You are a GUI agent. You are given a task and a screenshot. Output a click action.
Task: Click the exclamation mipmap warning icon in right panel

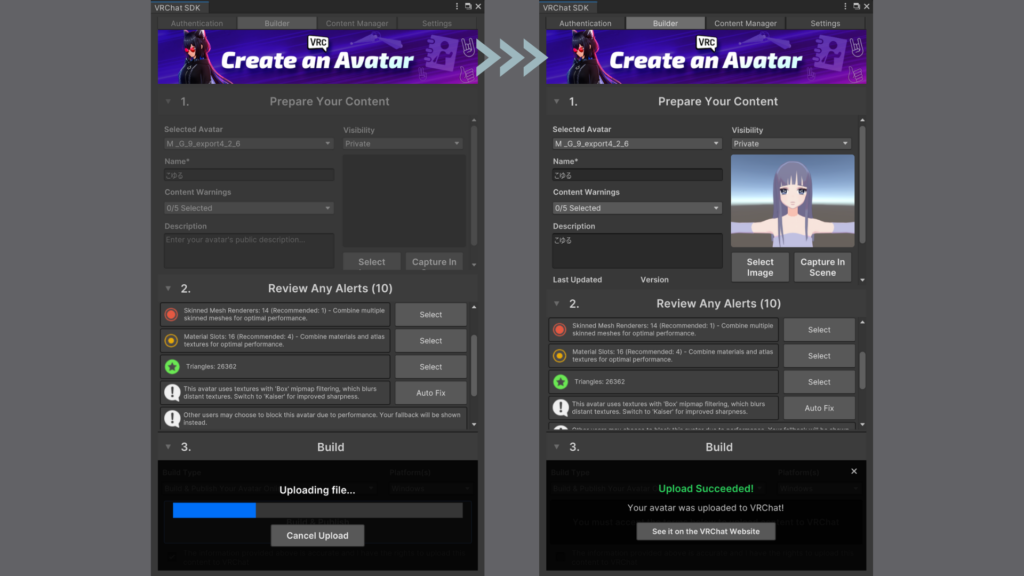(560, 408)
